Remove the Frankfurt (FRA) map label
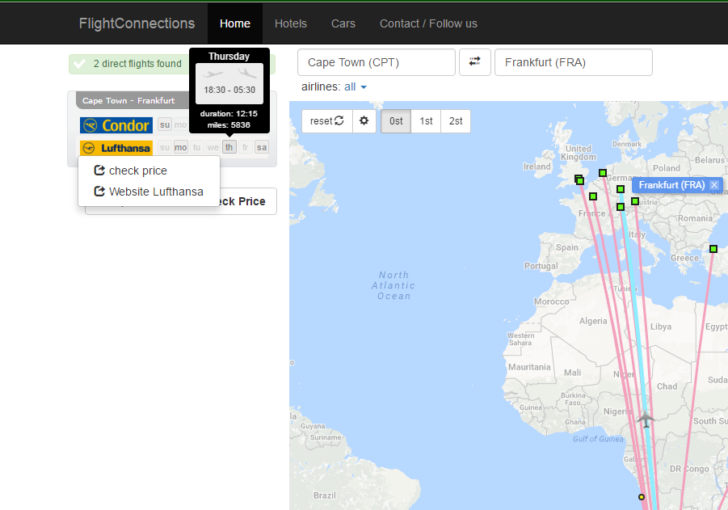This screenshot has height=510, width=728. click(714, 185)
